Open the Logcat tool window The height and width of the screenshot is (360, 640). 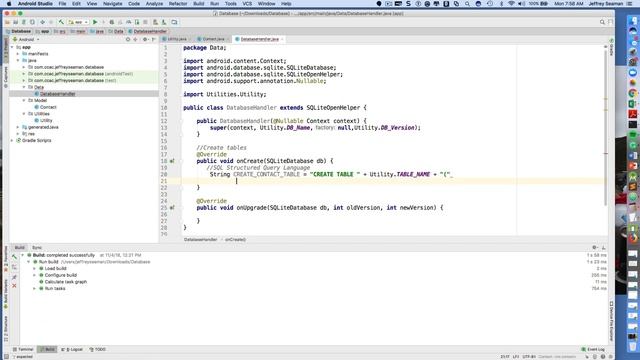click(72, 349)
